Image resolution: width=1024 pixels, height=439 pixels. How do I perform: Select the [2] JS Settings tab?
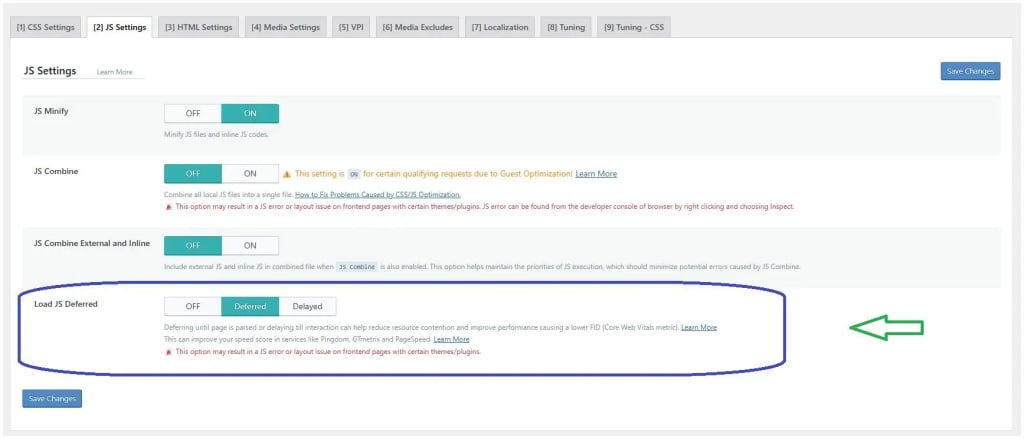pyautogui.click(x=120, y=27)
